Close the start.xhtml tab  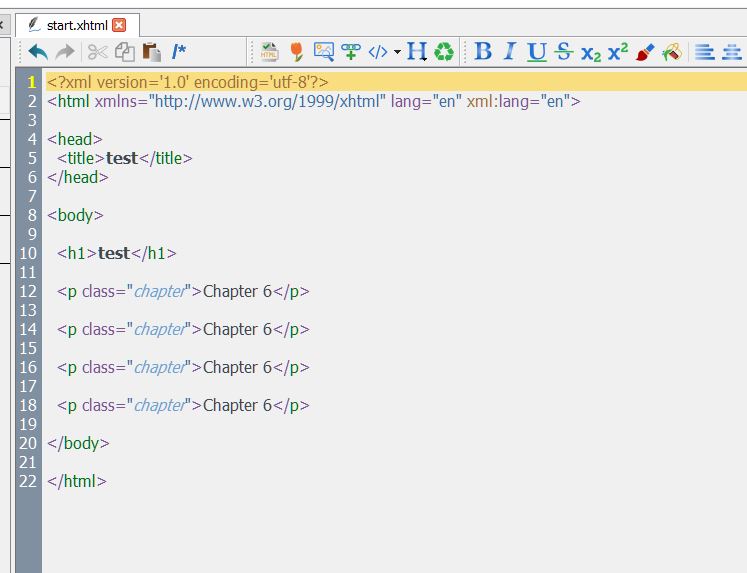[x=119, y=25]
